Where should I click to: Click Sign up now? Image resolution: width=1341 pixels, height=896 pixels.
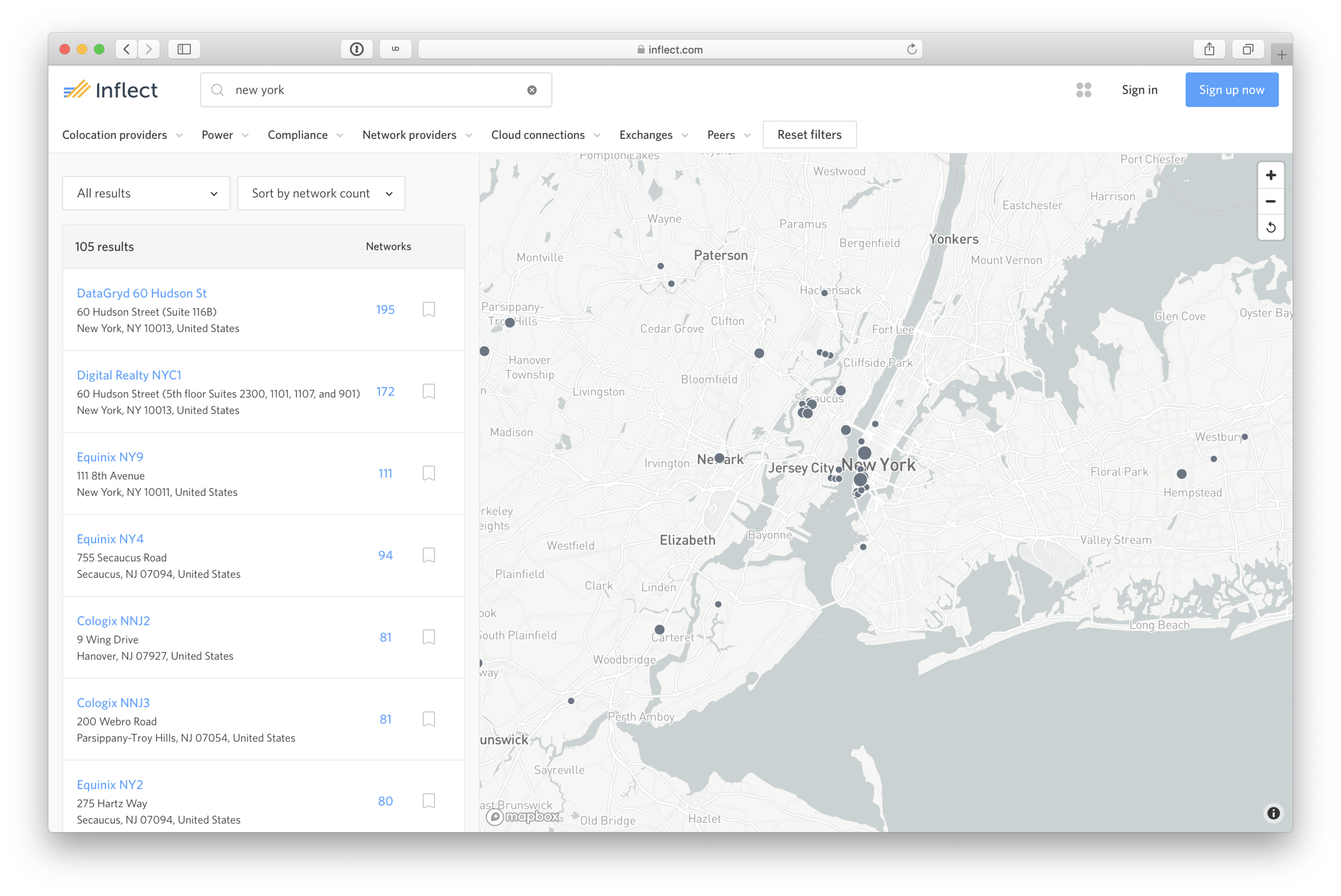(1231, 90)
